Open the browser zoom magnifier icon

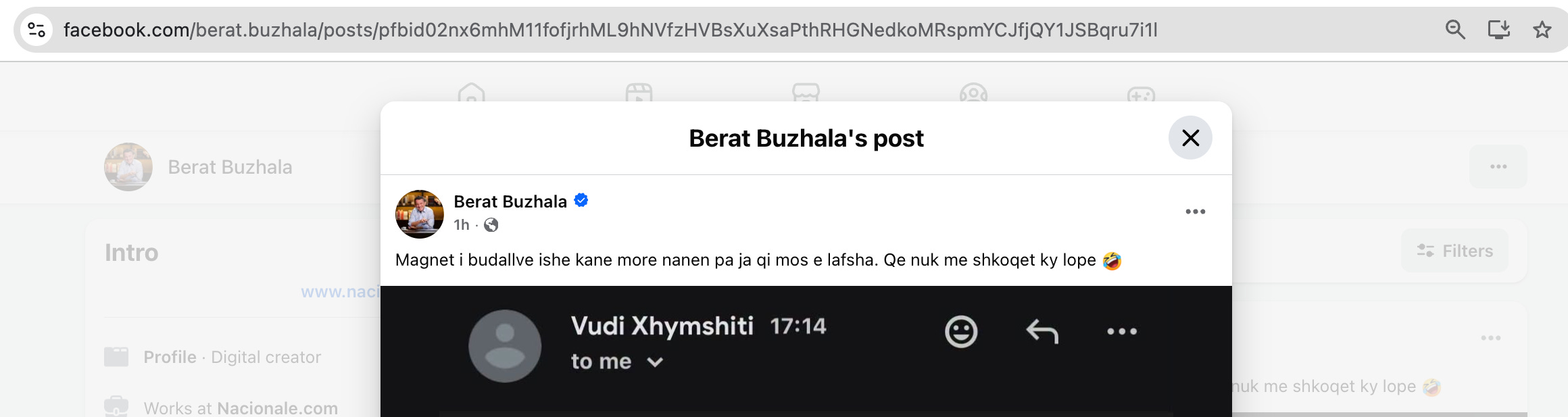pyautogui.click(x=1455, y=30)
